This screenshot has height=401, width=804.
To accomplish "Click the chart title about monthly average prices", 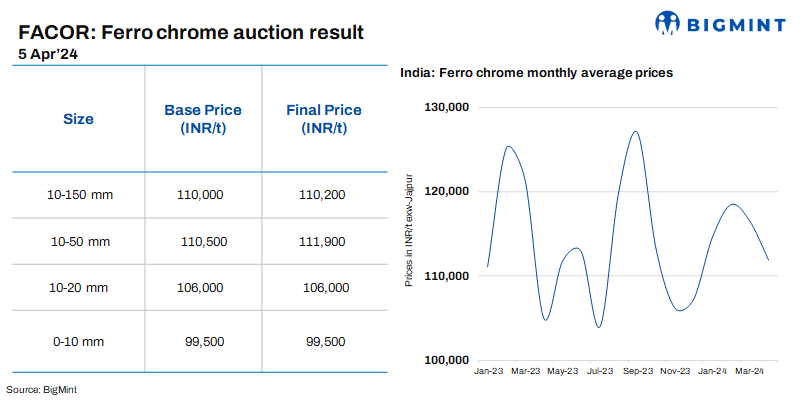I will pyautogui.click(x=535, y=73).
